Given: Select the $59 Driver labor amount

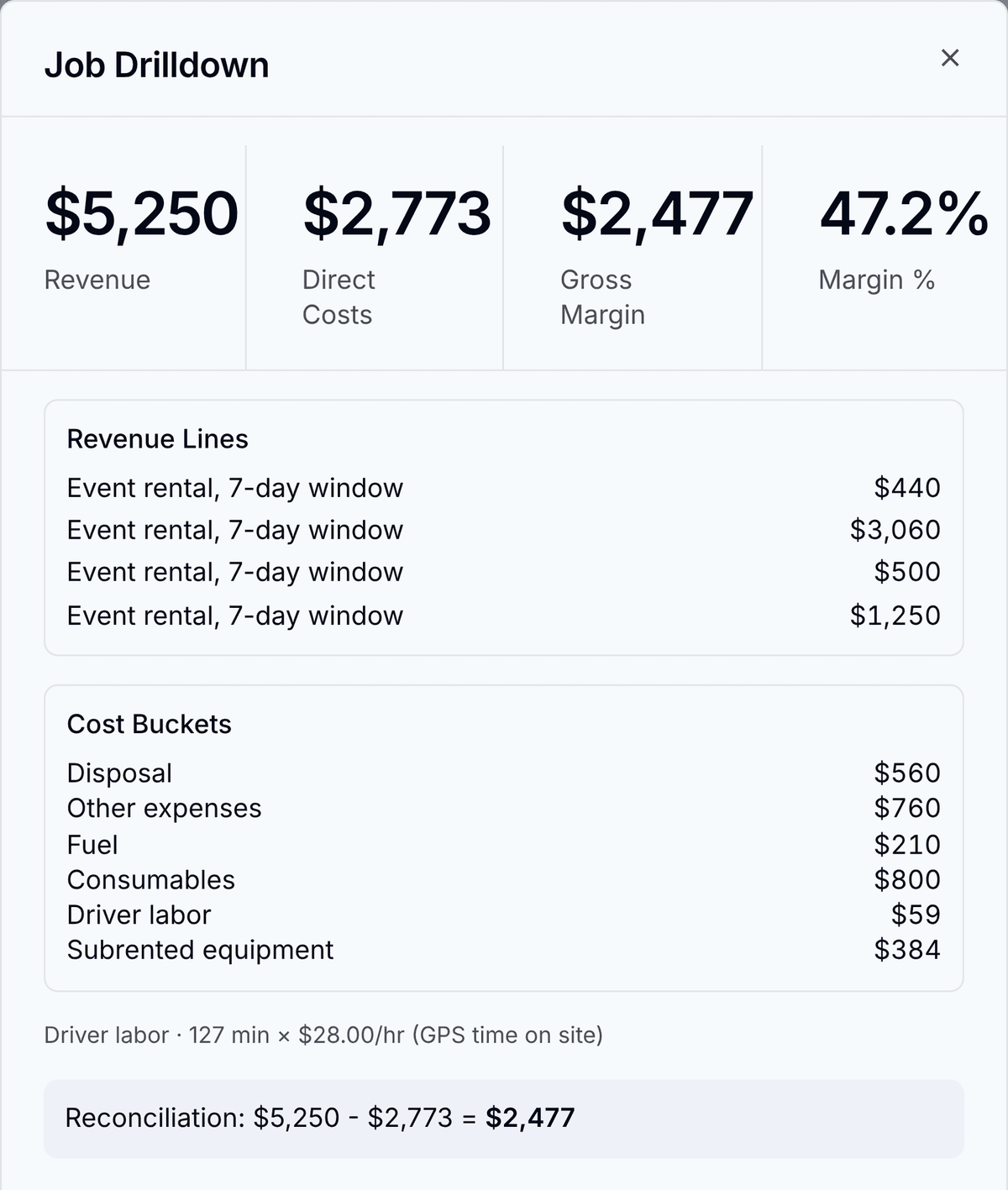Looking at the screenshot, I should tap(916, 915).
